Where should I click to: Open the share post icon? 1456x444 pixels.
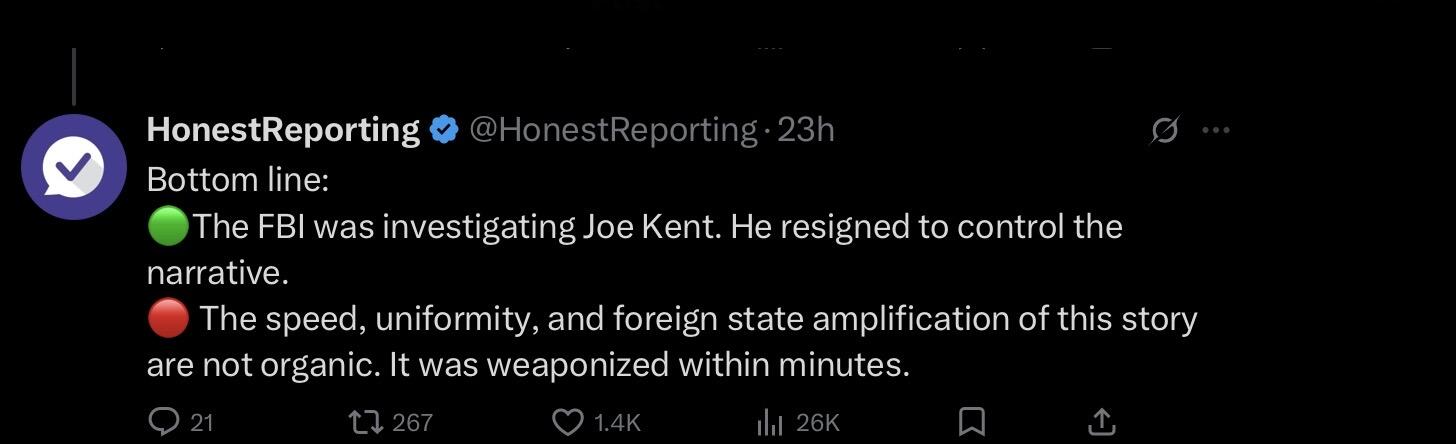tap(1101, 421)
